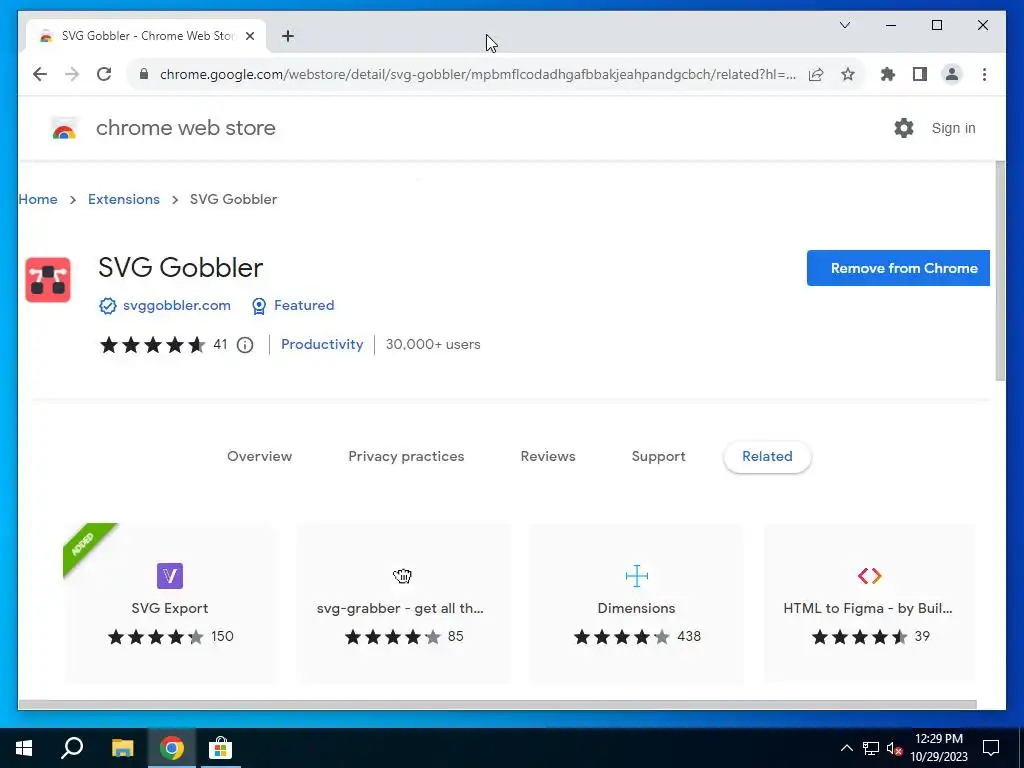Click the verified publisher badge icon
The image size is (1024, 768).
108,306
